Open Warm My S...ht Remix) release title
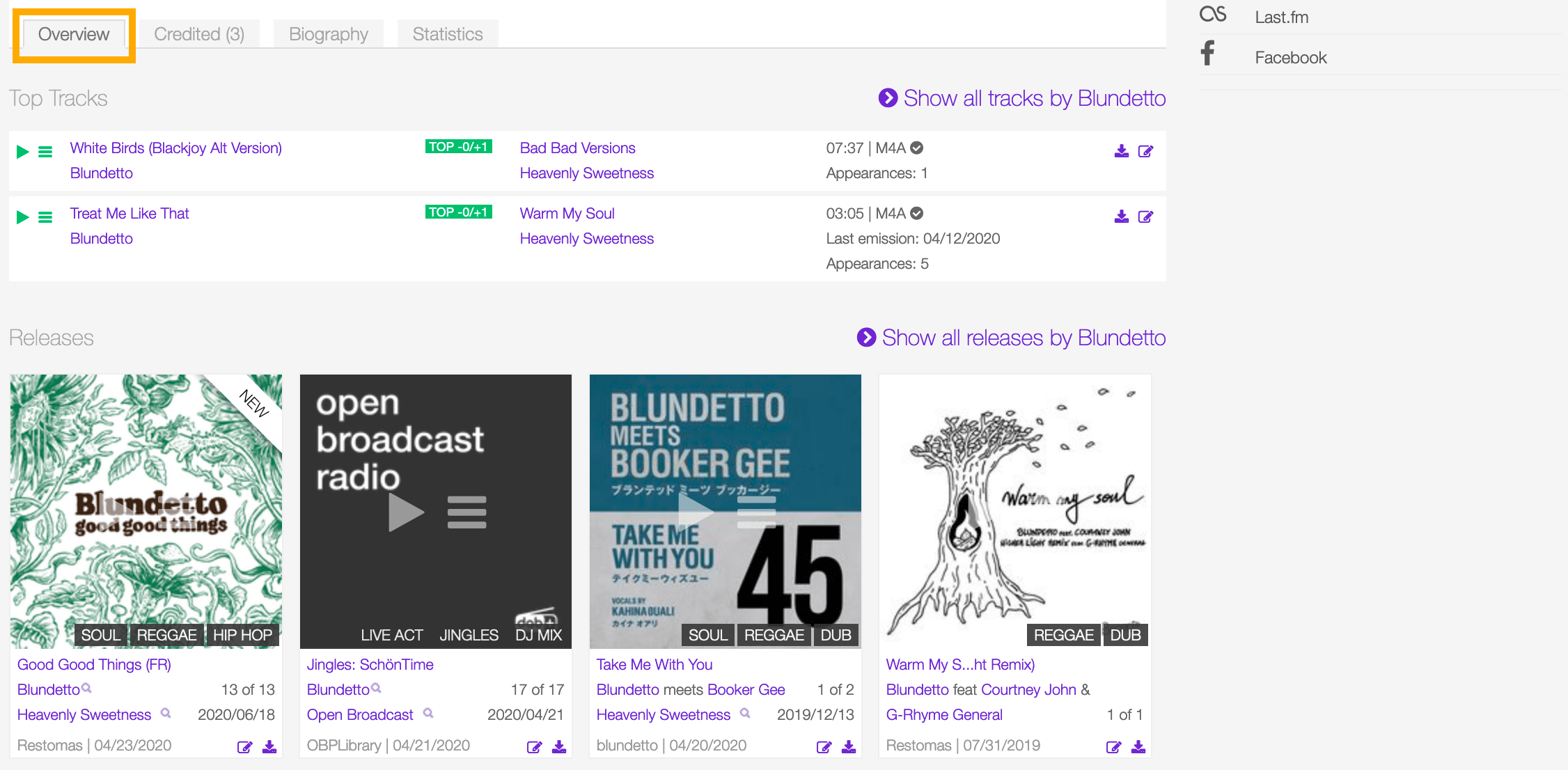This screenshot has height=770, width=1568. pyautogui.click(x=961, y=664)
